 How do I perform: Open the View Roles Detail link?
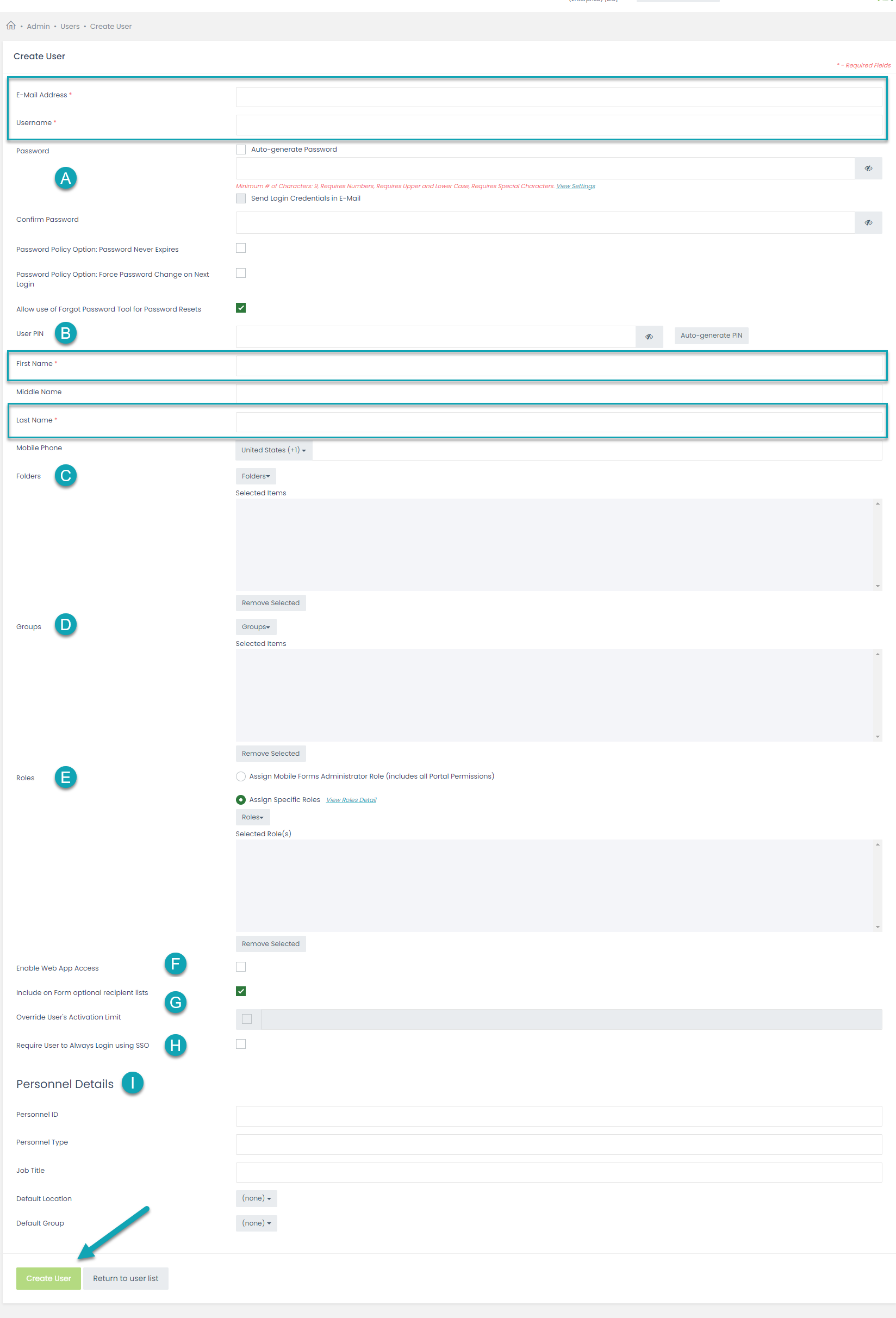click(x=351, y=800)
